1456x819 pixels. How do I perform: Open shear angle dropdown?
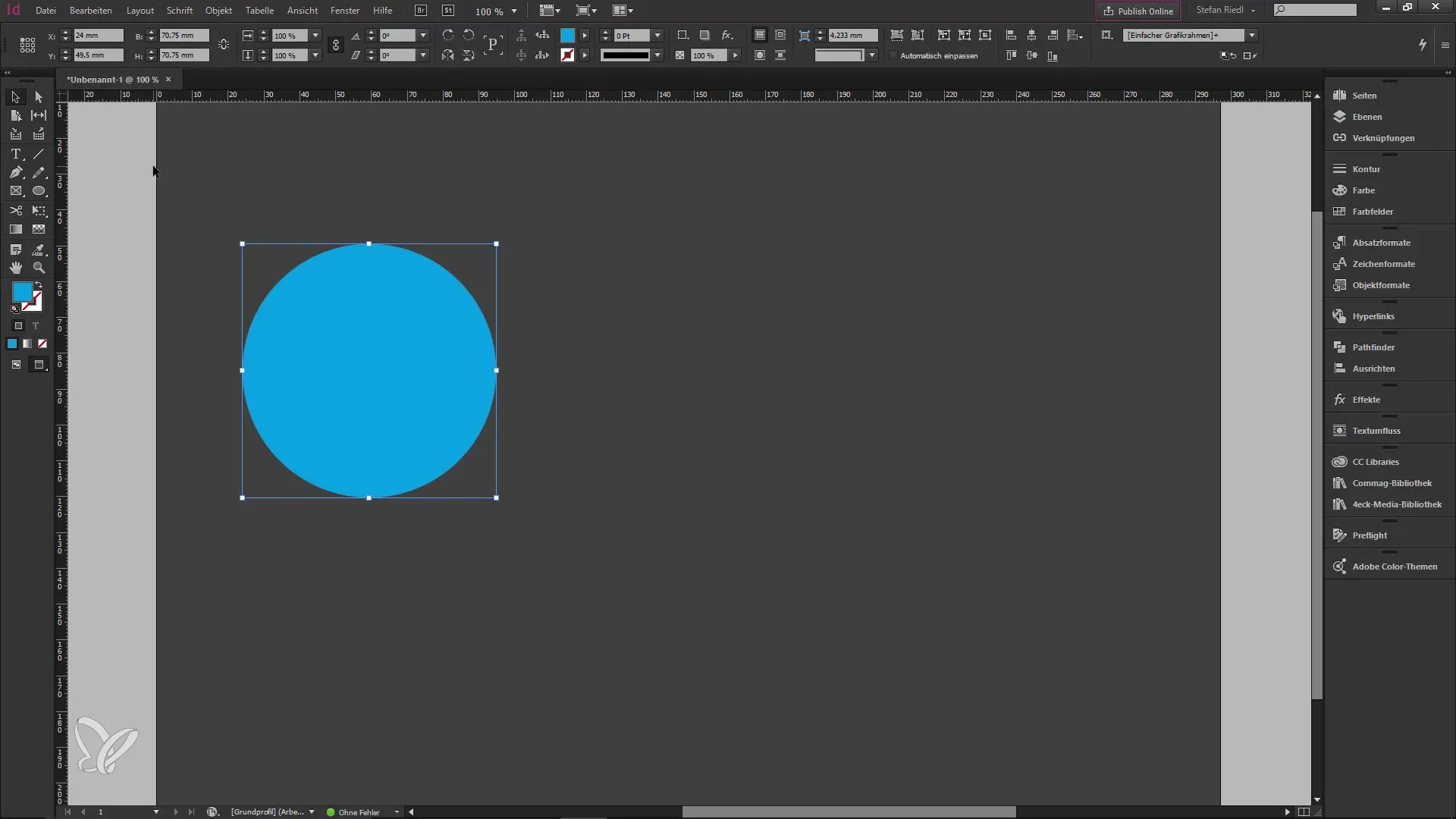tap(423, 55)
